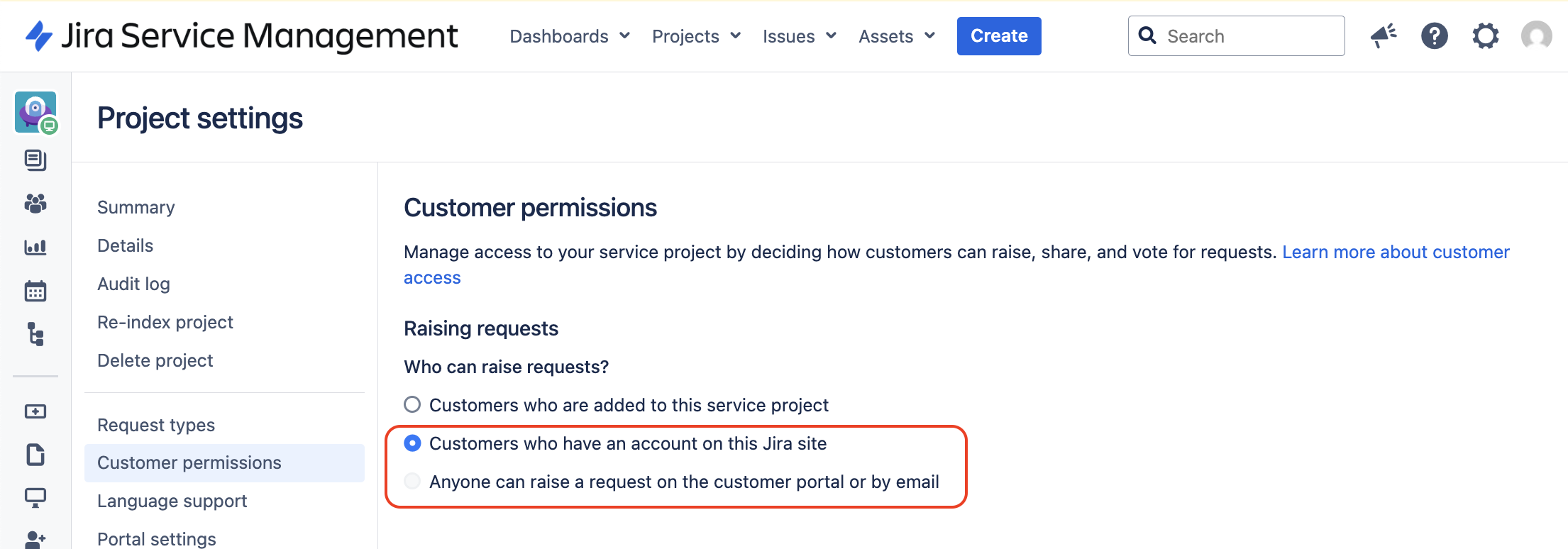Go to Language support settings
The height and width of the screenshot is (549, 1568).
[172, 501]
